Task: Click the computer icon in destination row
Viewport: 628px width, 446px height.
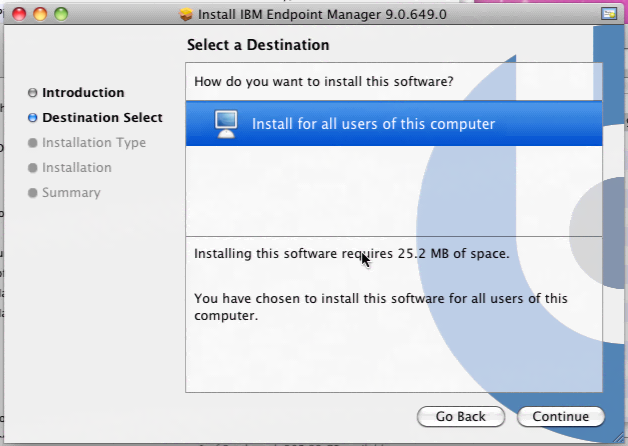Action: tap(226, 124)
